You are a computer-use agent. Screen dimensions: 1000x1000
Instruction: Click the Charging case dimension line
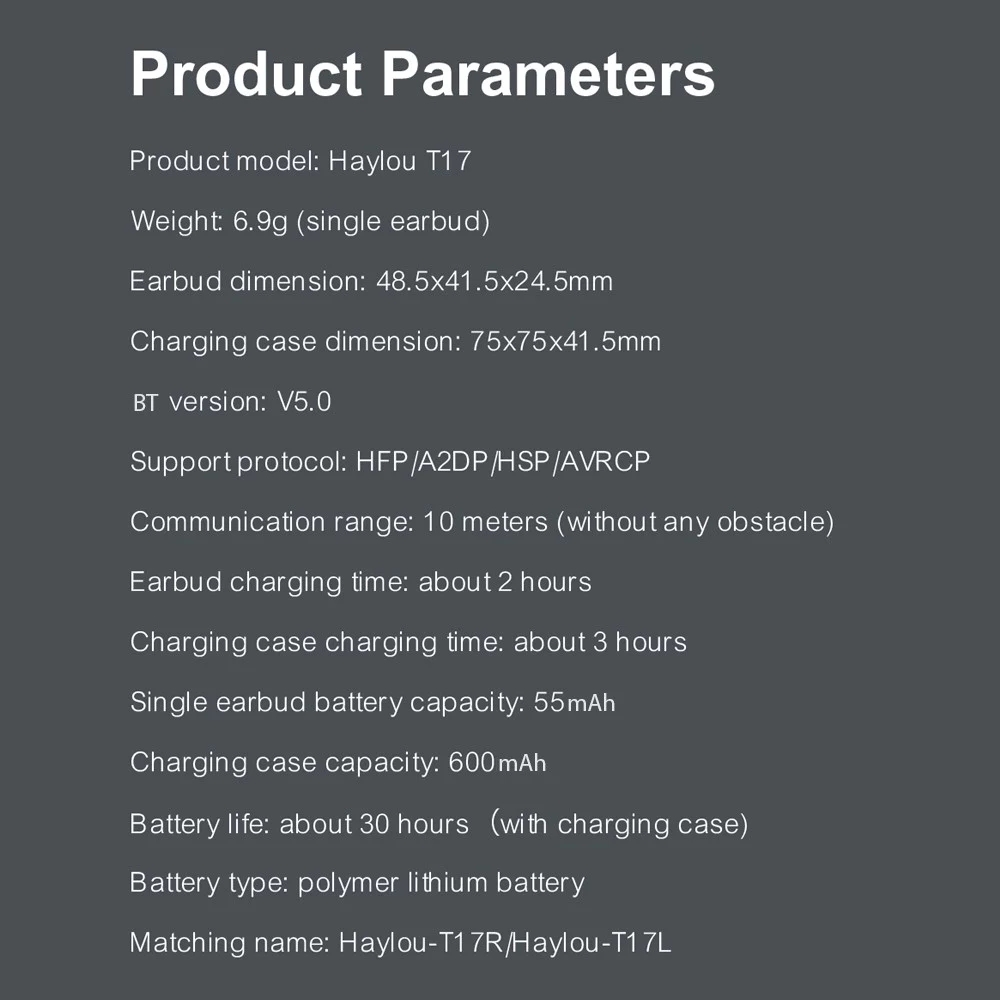point(395,342)
